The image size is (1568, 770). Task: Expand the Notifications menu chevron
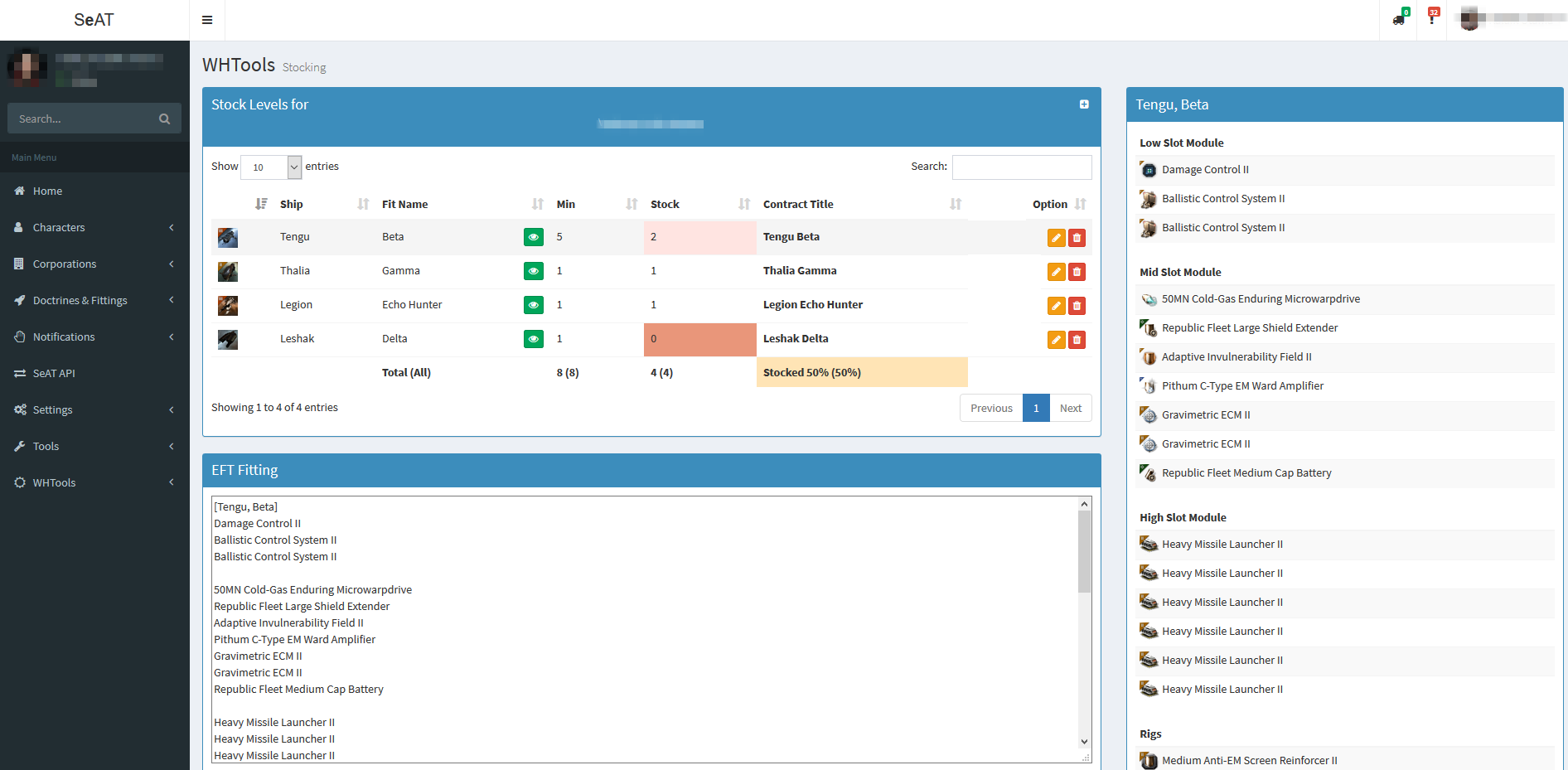coord(172,337)
